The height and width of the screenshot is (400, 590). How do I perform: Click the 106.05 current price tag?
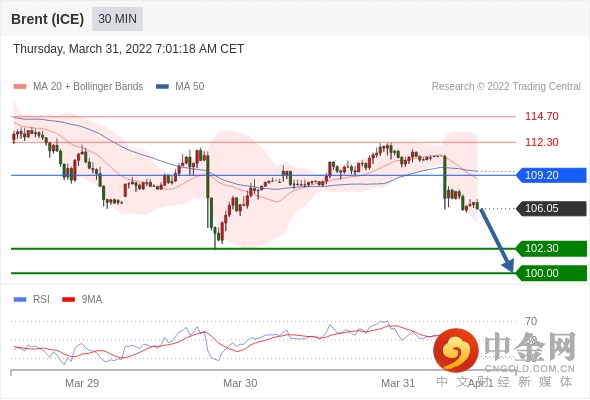pyautogui.click(x=551, y=208)
